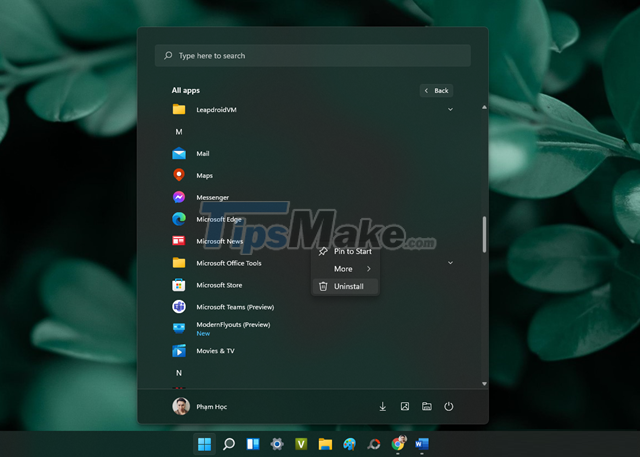Select Pin to Start in context menu
The height and width of the screenshot is (457, 640).
point(345,251)
